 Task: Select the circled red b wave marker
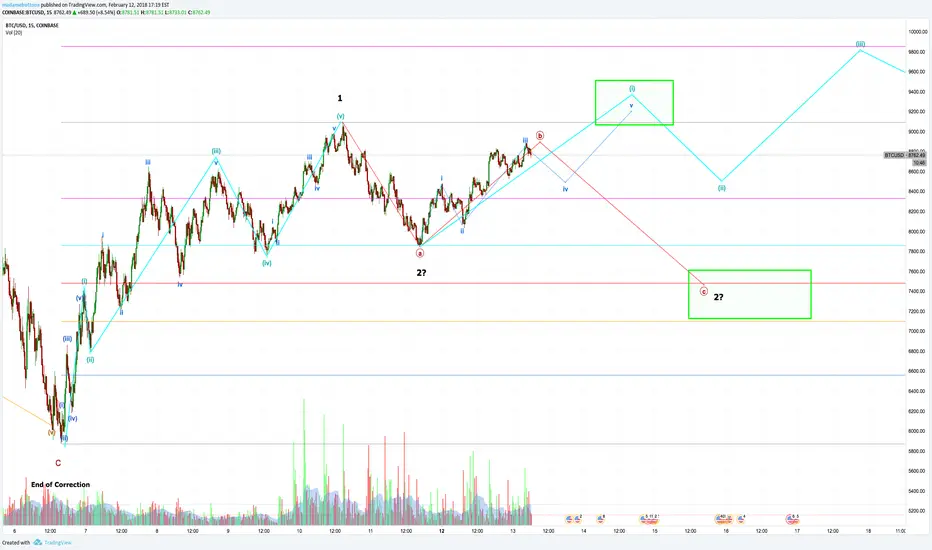540,136
